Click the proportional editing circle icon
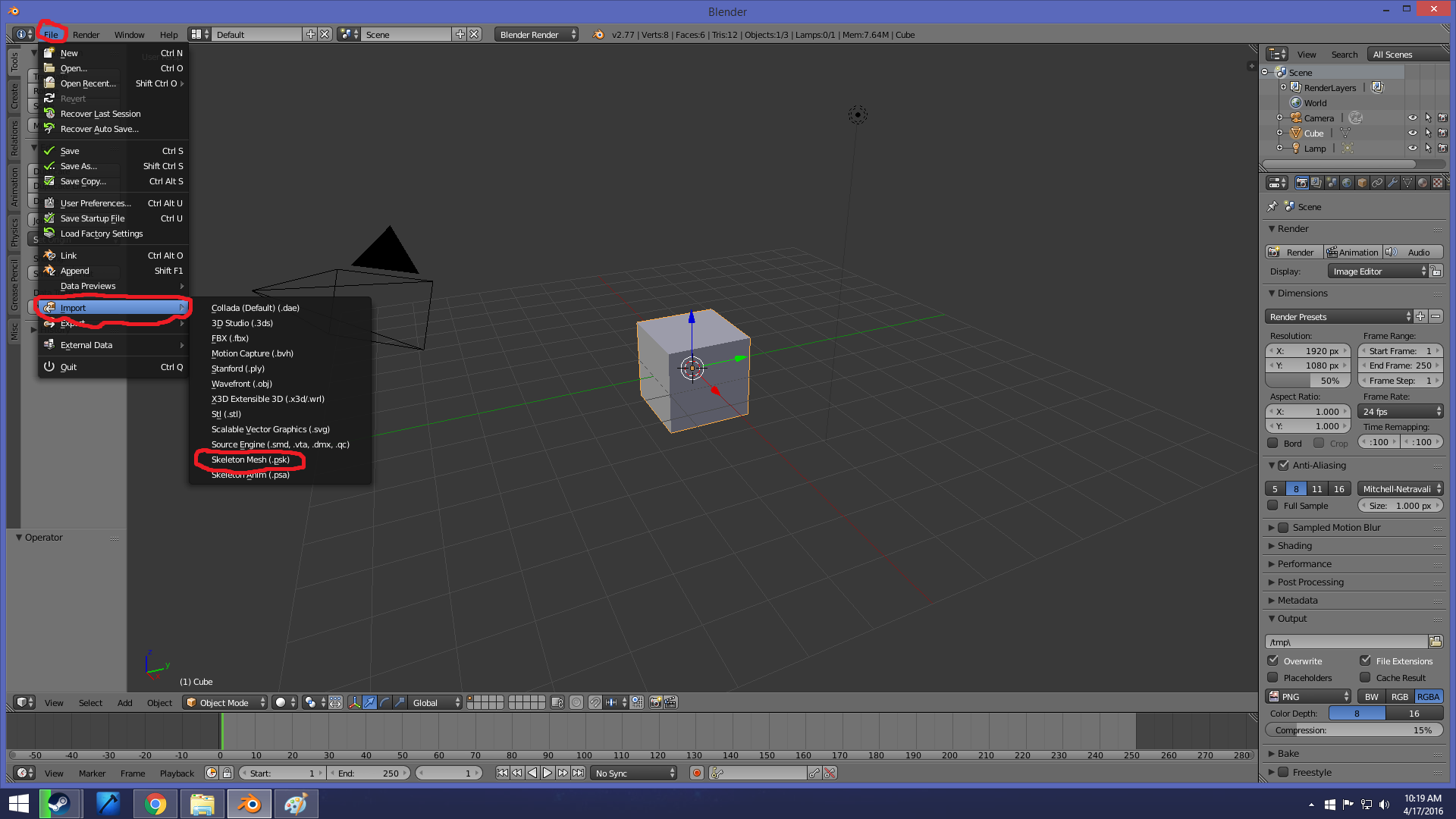Image resolution: width=1456 pixels, height=819 pixels. point(576,702)
